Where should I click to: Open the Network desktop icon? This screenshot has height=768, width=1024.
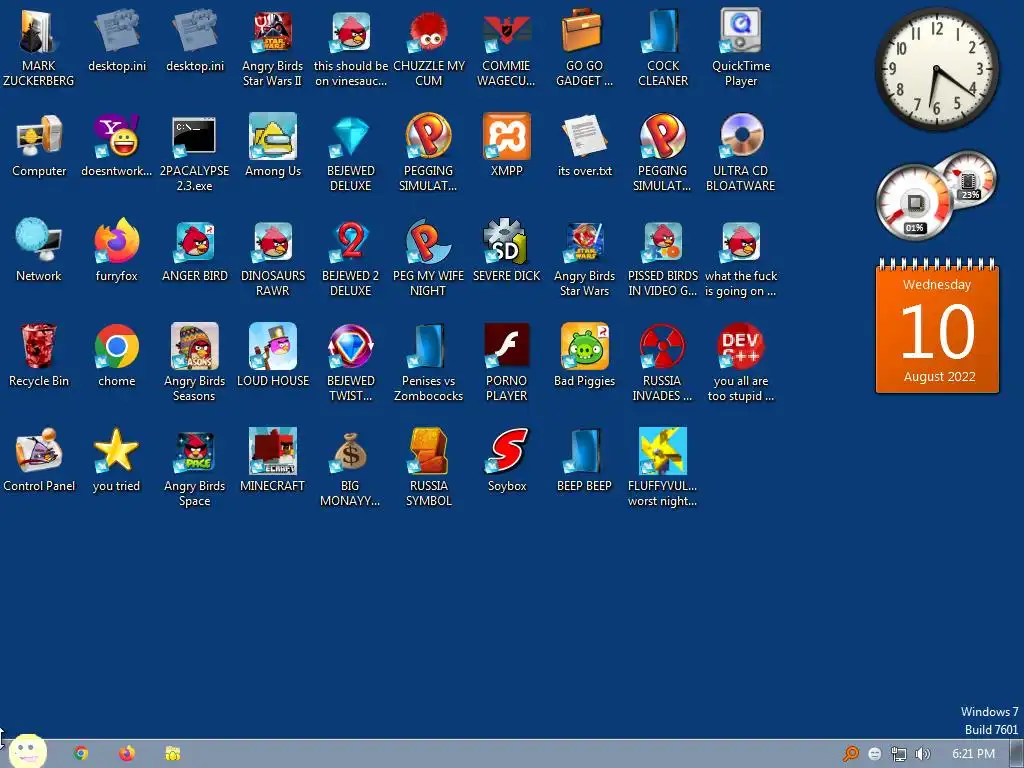click(39, 250)
